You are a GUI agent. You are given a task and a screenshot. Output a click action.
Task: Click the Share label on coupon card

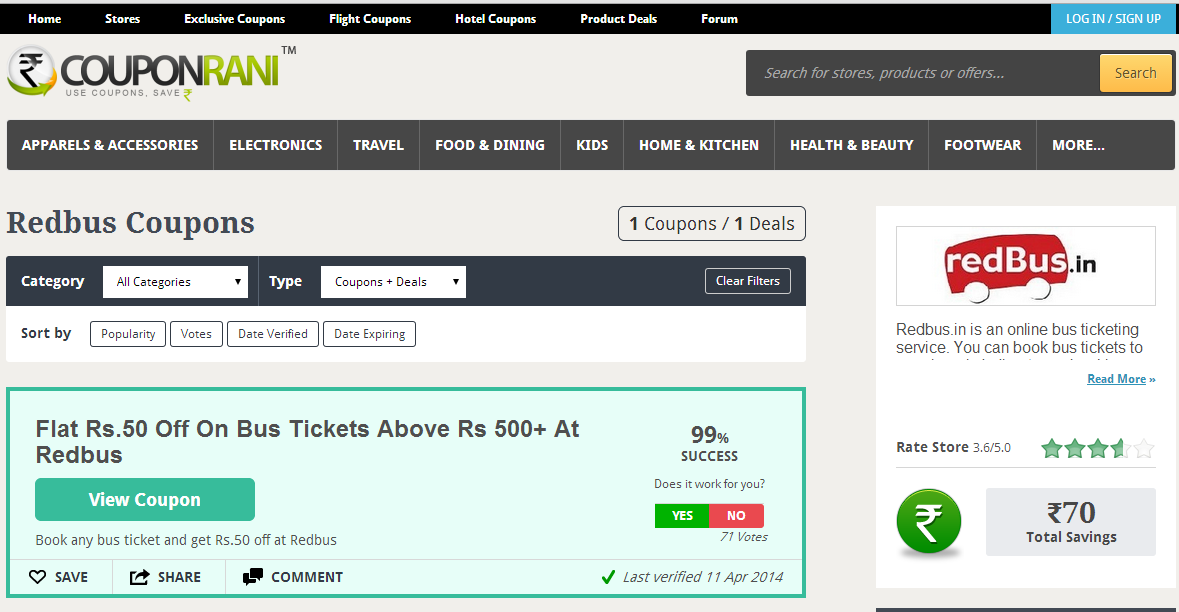[179, 577]
